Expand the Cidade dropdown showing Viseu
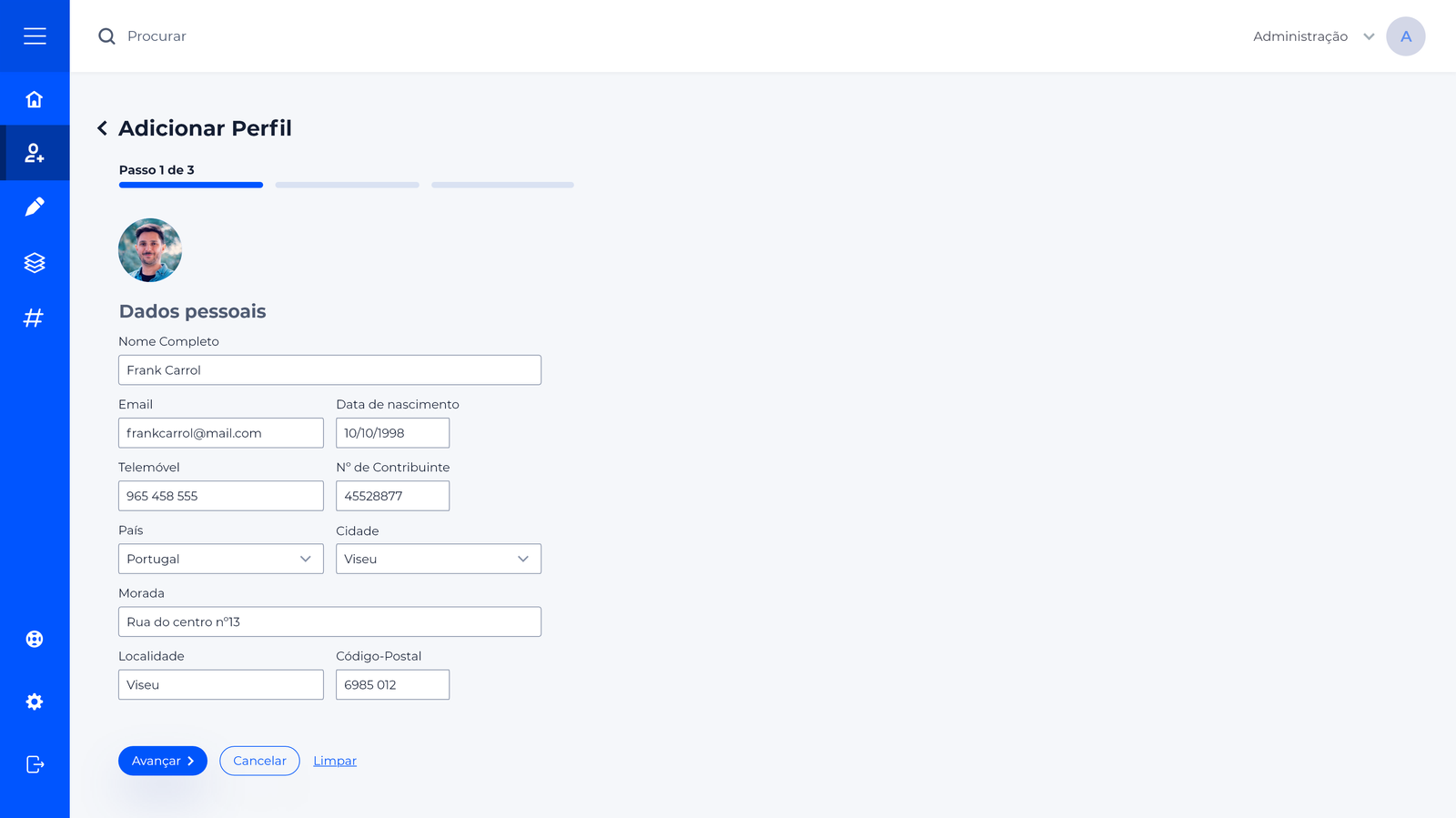This screenshot has height=818, width=1456. [438, 559]
